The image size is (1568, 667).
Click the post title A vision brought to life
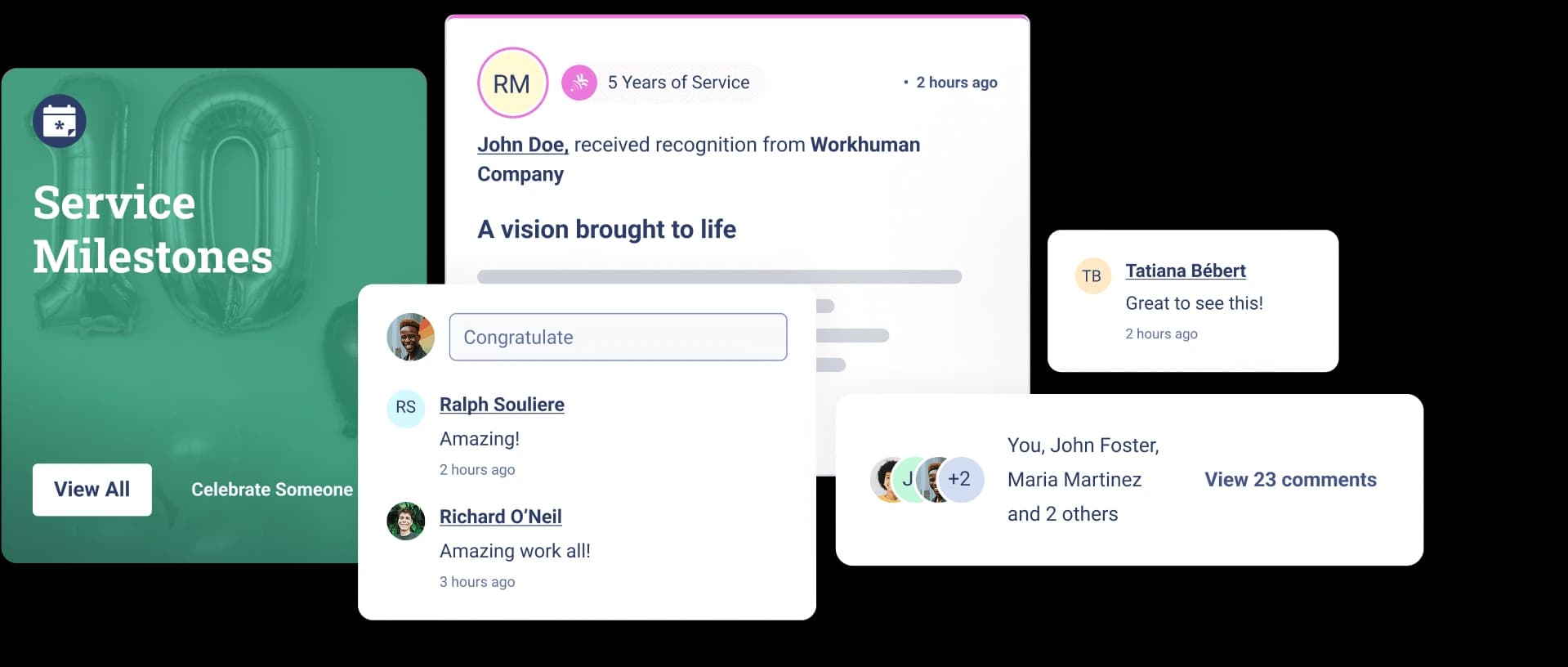point(607,230)
